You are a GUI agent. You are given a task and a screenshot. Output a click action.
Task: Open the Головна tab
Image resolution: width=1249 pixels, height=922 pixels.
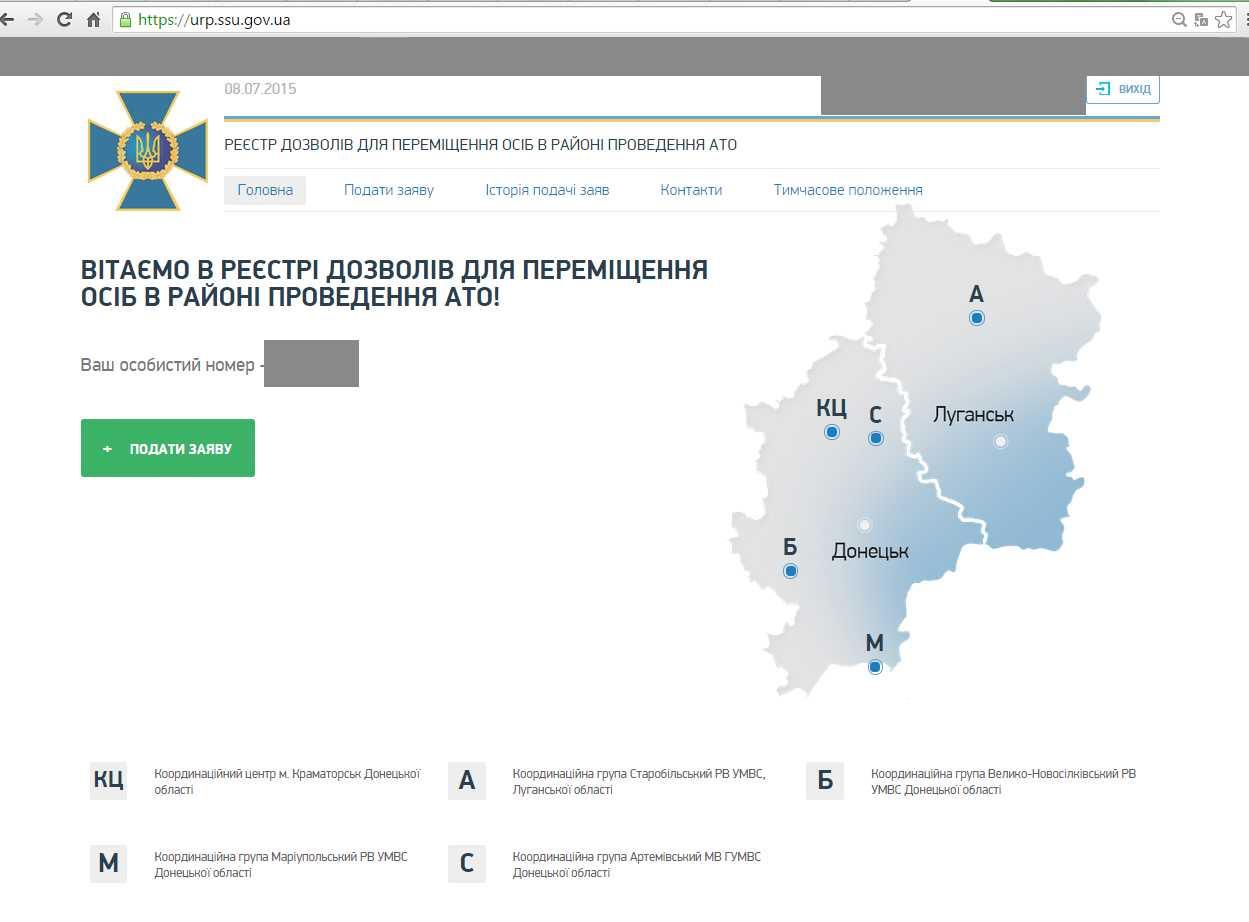pos(265,190)
